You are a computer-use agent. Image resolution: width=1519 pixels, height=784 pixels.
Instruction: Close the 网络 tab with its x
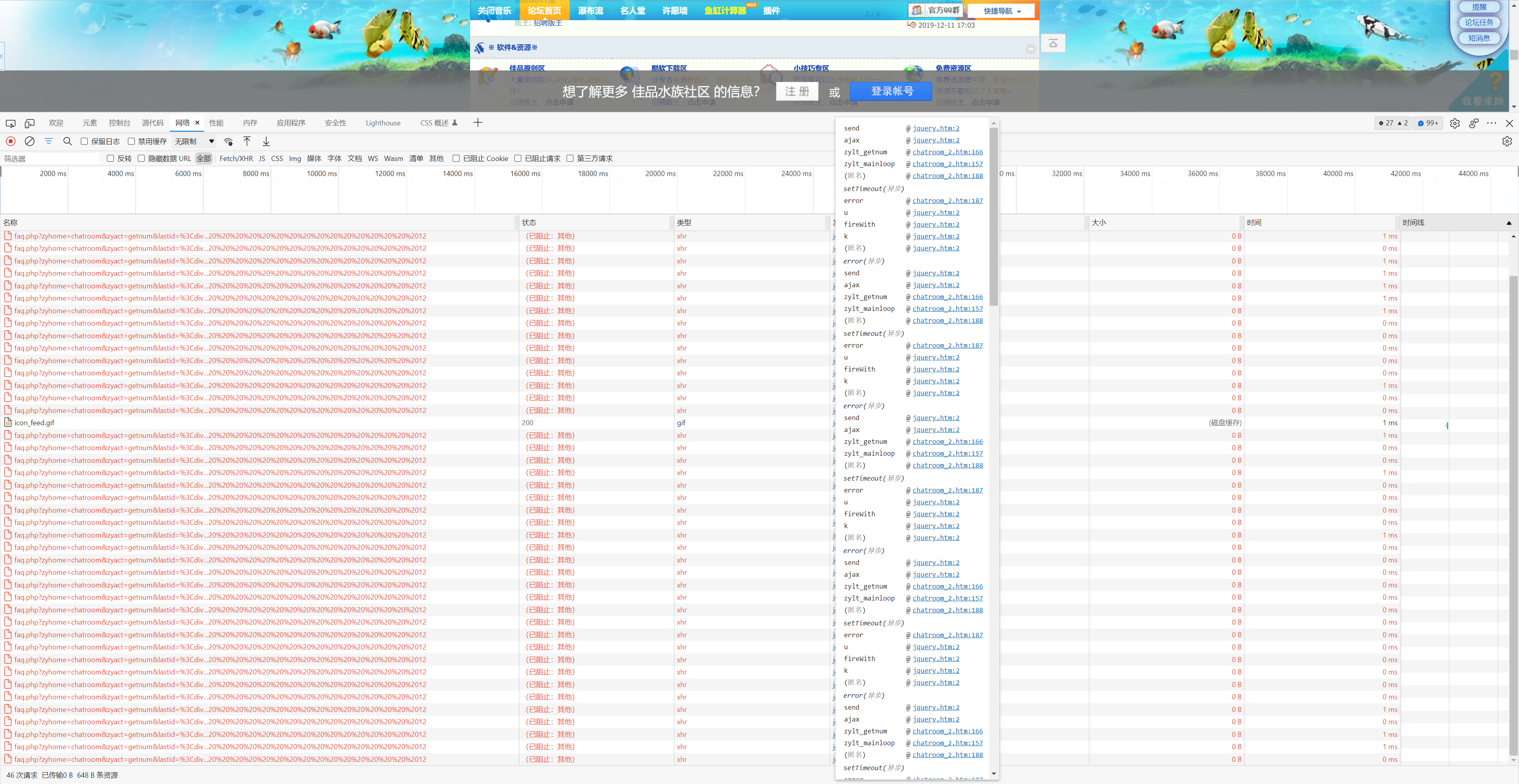tap(197, 123)
